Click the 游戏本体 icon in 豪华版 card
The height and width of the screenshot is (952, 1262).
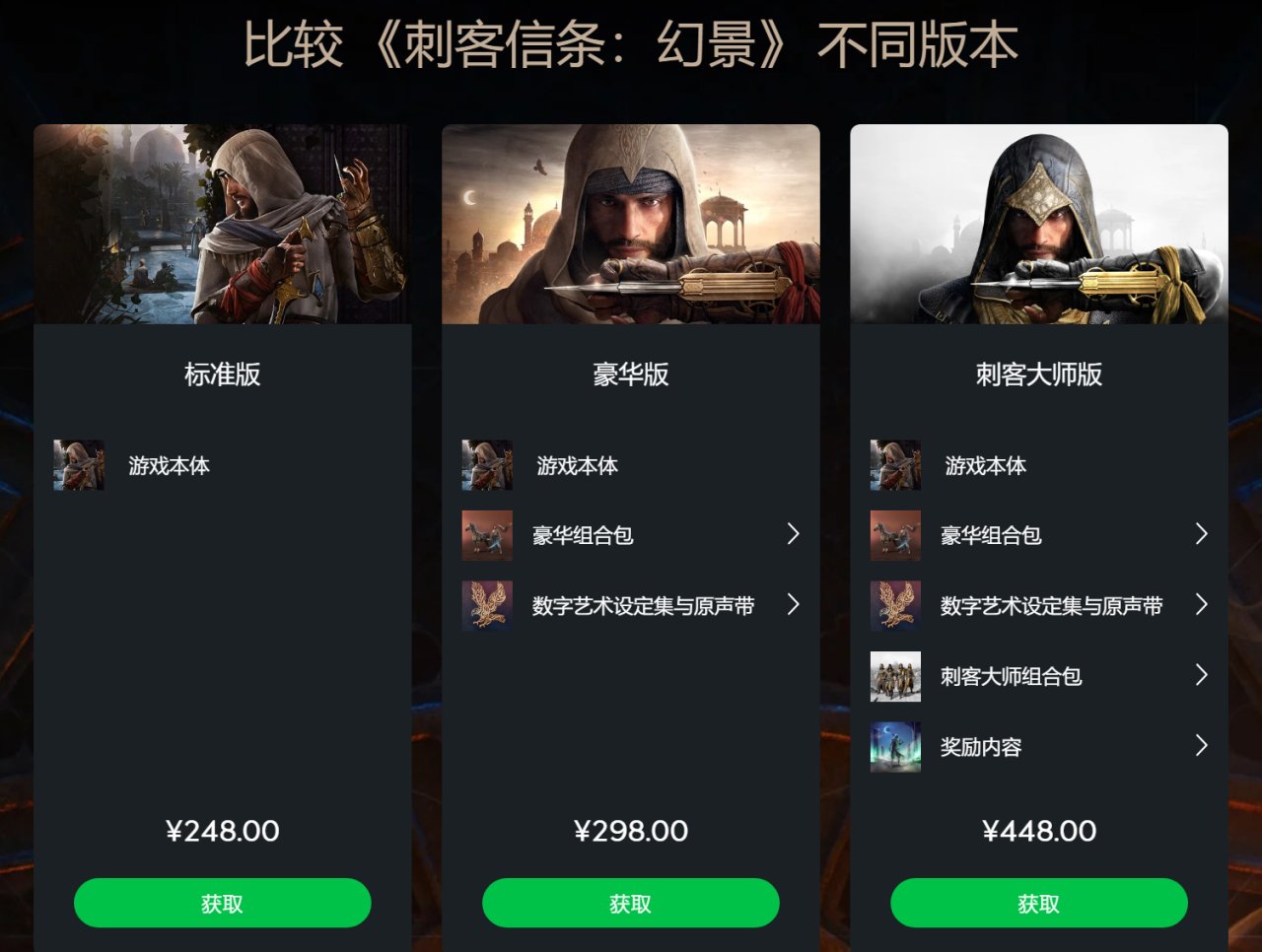[x=487, y=465]
